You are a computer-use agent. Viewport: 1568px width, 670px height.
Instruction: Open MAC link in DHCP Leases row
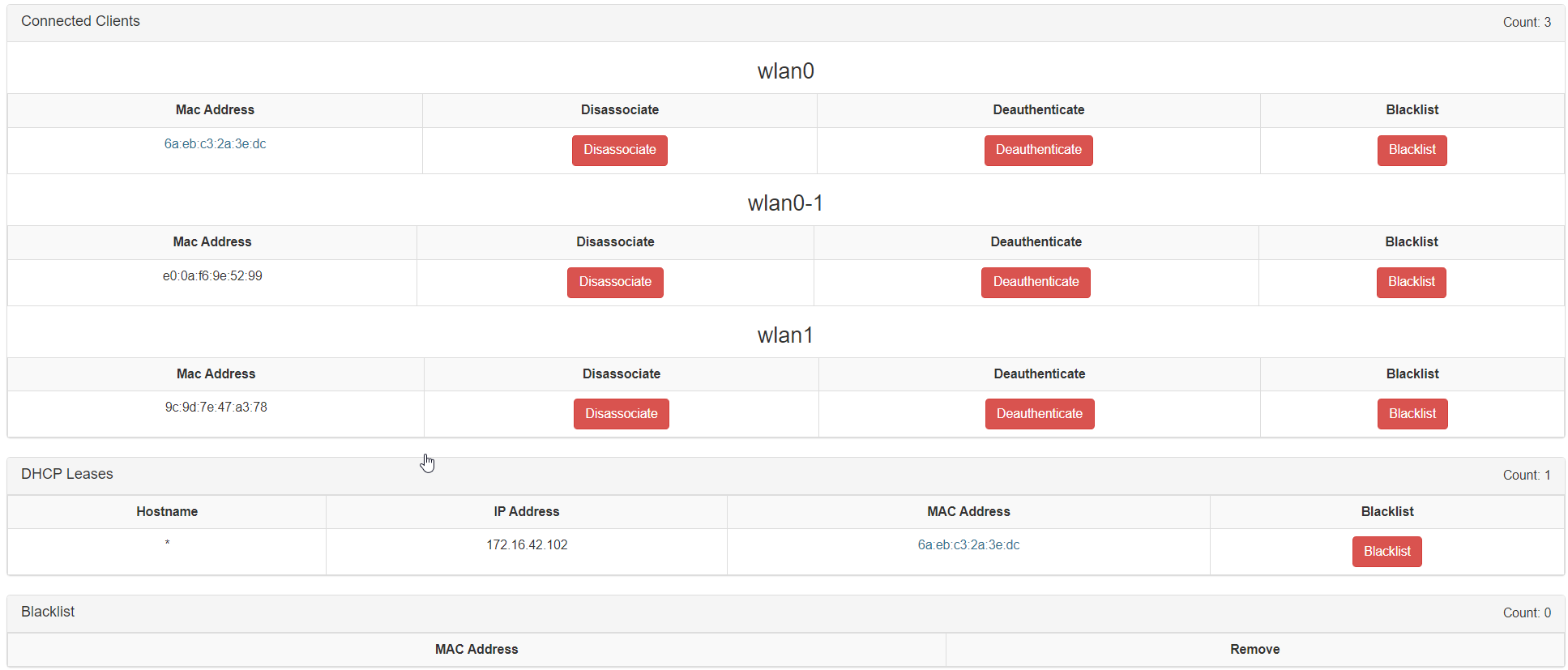[968, 544]
